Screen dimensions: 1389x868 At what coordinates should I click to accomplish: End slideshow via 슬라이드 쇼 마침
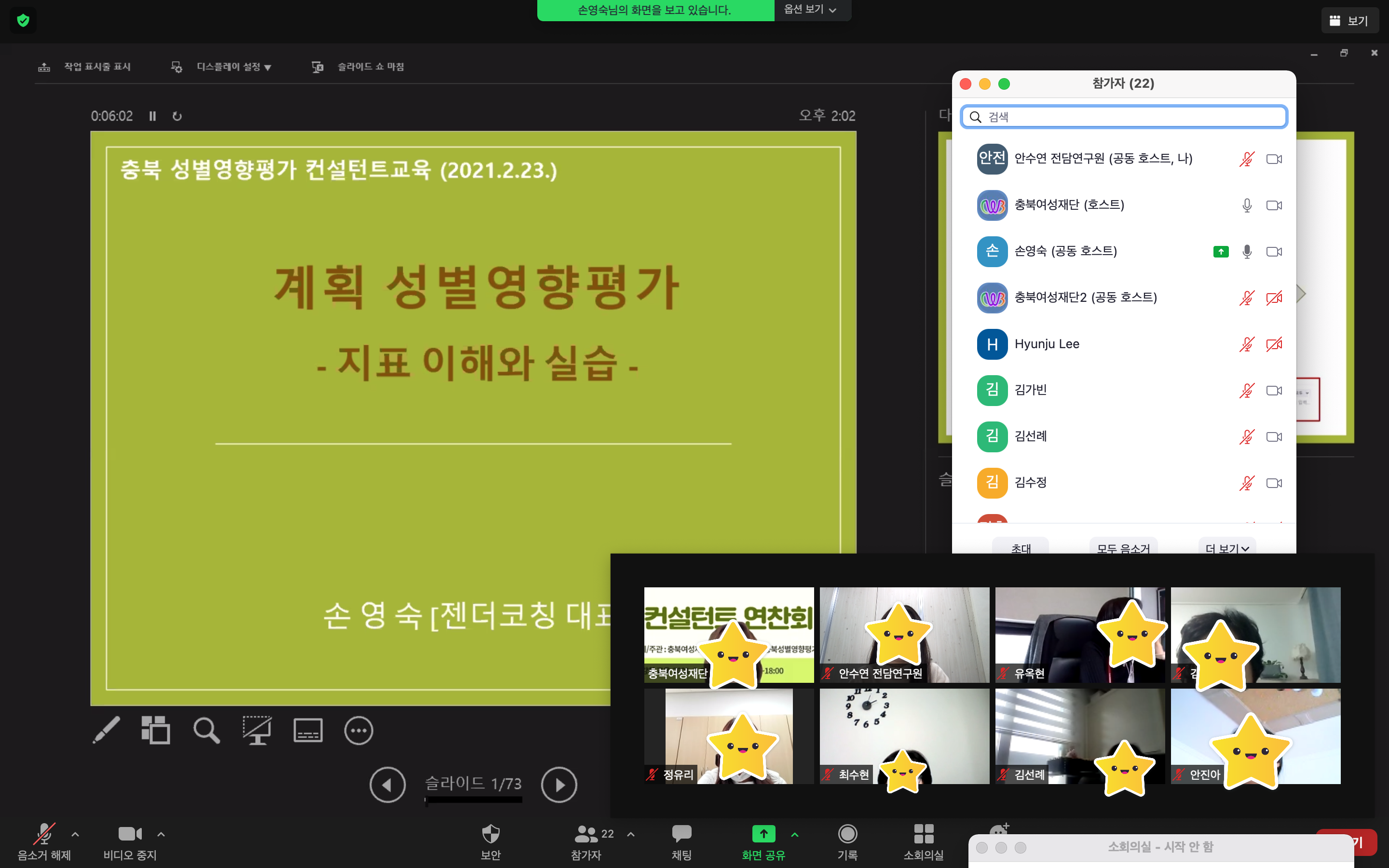point(371,67)
